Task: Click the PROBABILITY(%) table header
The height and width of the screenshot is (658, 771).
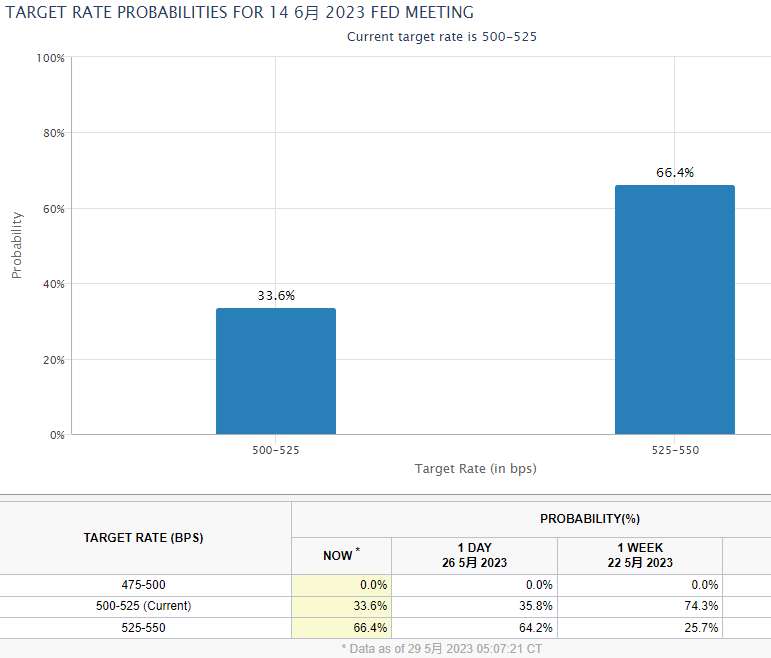Action: coord(590,519)
